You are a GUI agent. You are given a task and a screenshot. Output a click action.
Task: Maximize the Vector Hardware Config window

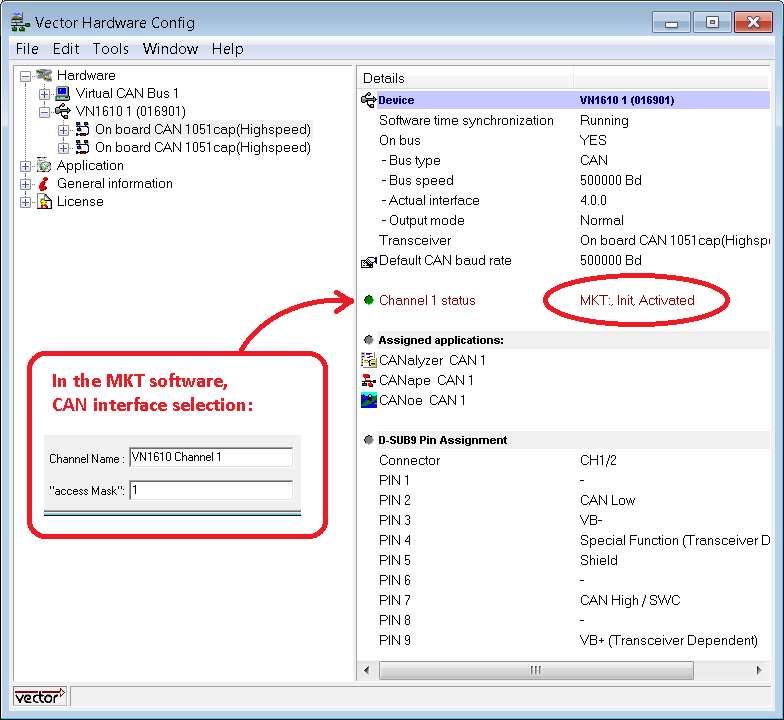(712, 22)
